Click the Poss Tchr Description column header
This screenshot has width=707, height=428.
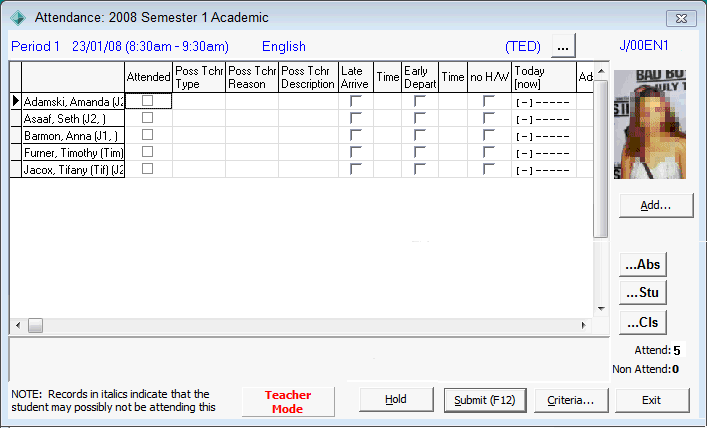(x=308, y=77)
